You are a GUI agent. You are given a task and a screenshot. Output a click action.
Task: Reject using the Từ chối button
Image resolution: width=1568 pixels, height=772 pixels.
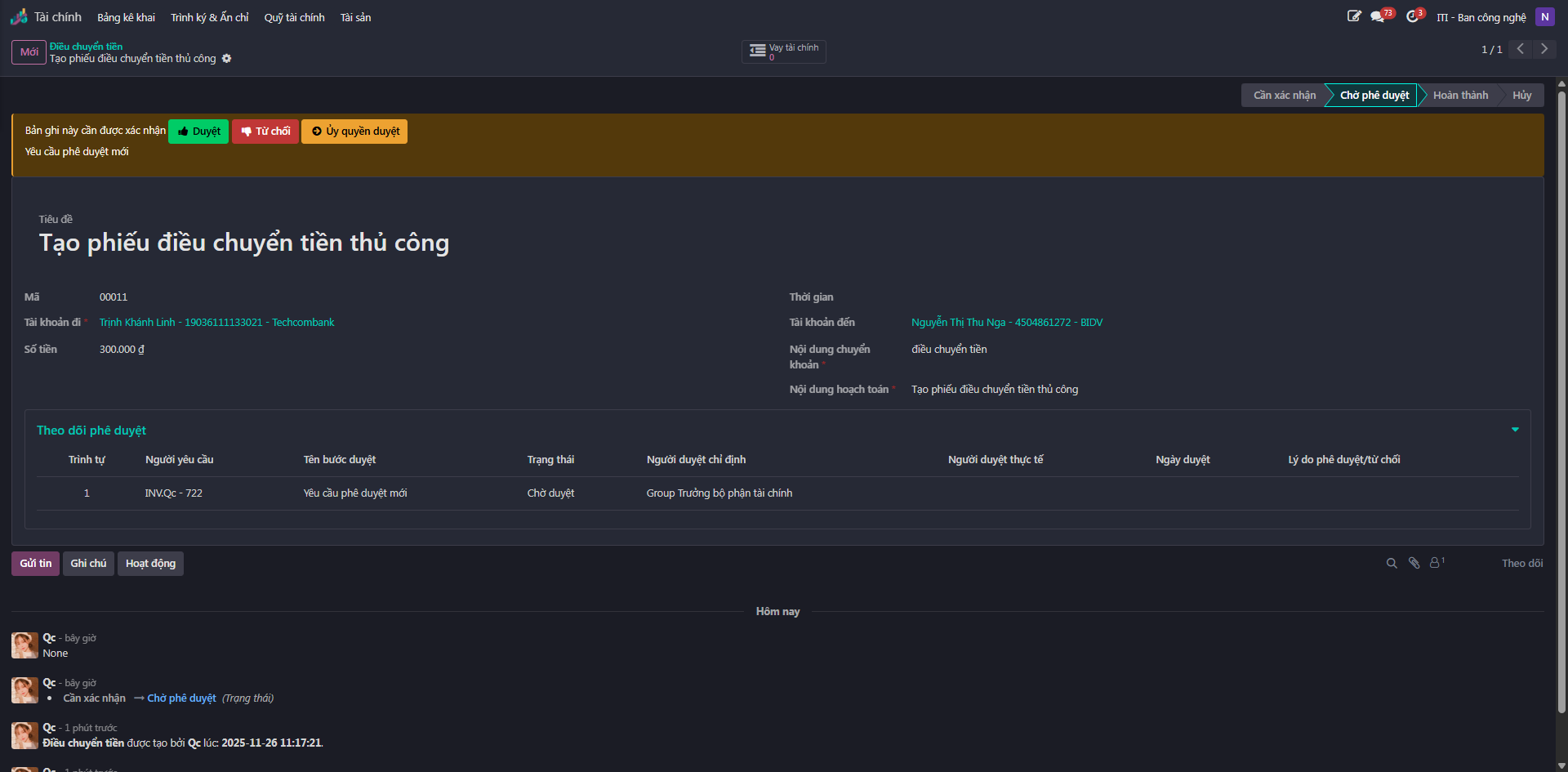pyautogui.click(x=265, y=132)
